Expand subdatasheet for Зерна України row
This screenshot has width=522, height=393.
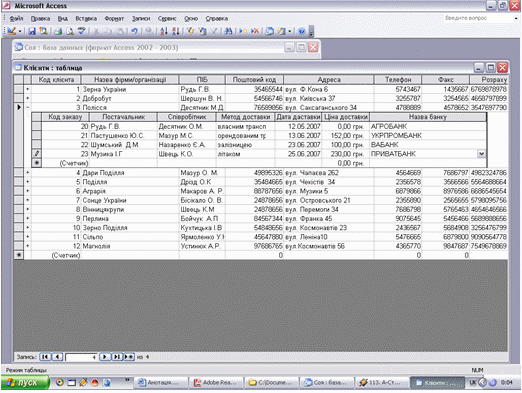click(x=27, y=89)
